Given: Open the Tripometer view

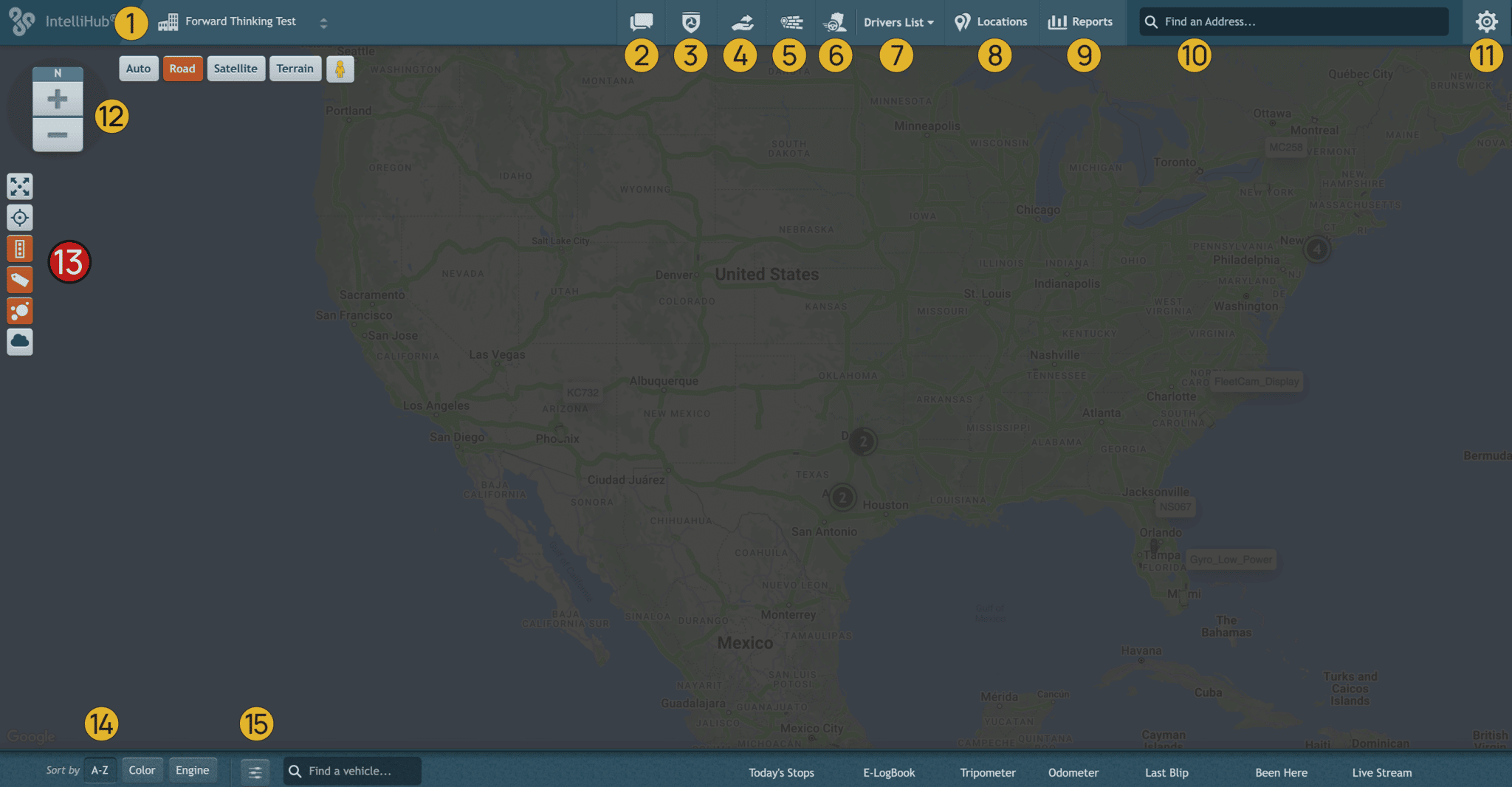Looking at the screenshot, I should 987,772.
